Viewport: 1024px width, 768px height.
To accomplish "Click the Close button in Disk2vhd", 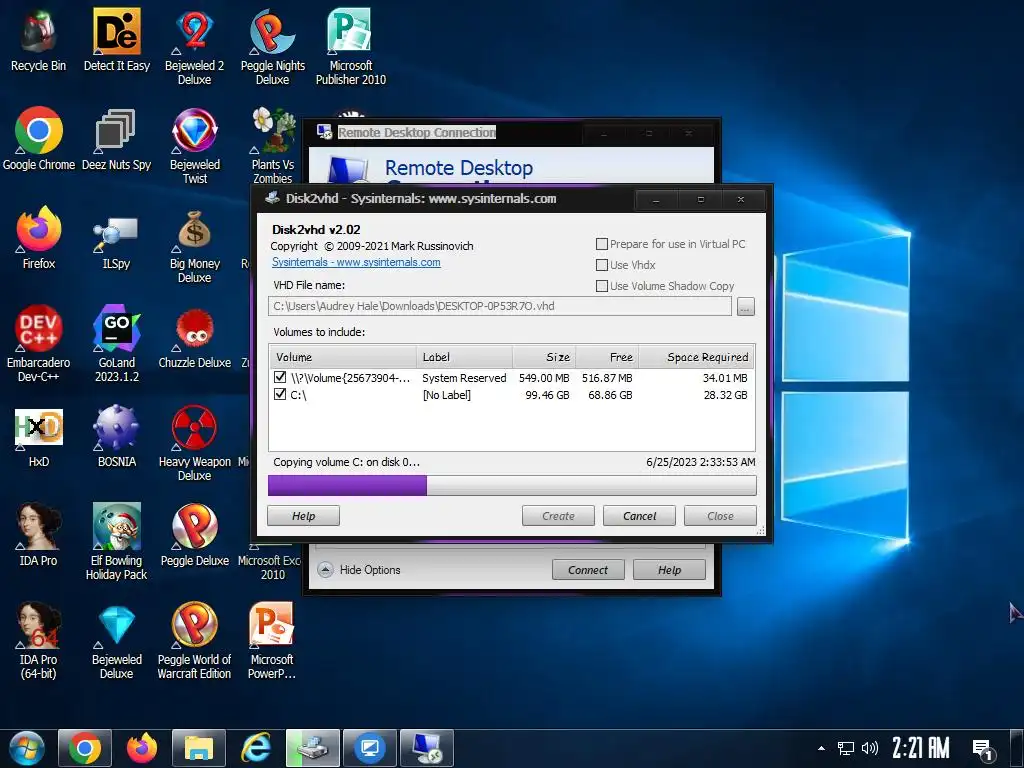I will click(x=720, y=516).
